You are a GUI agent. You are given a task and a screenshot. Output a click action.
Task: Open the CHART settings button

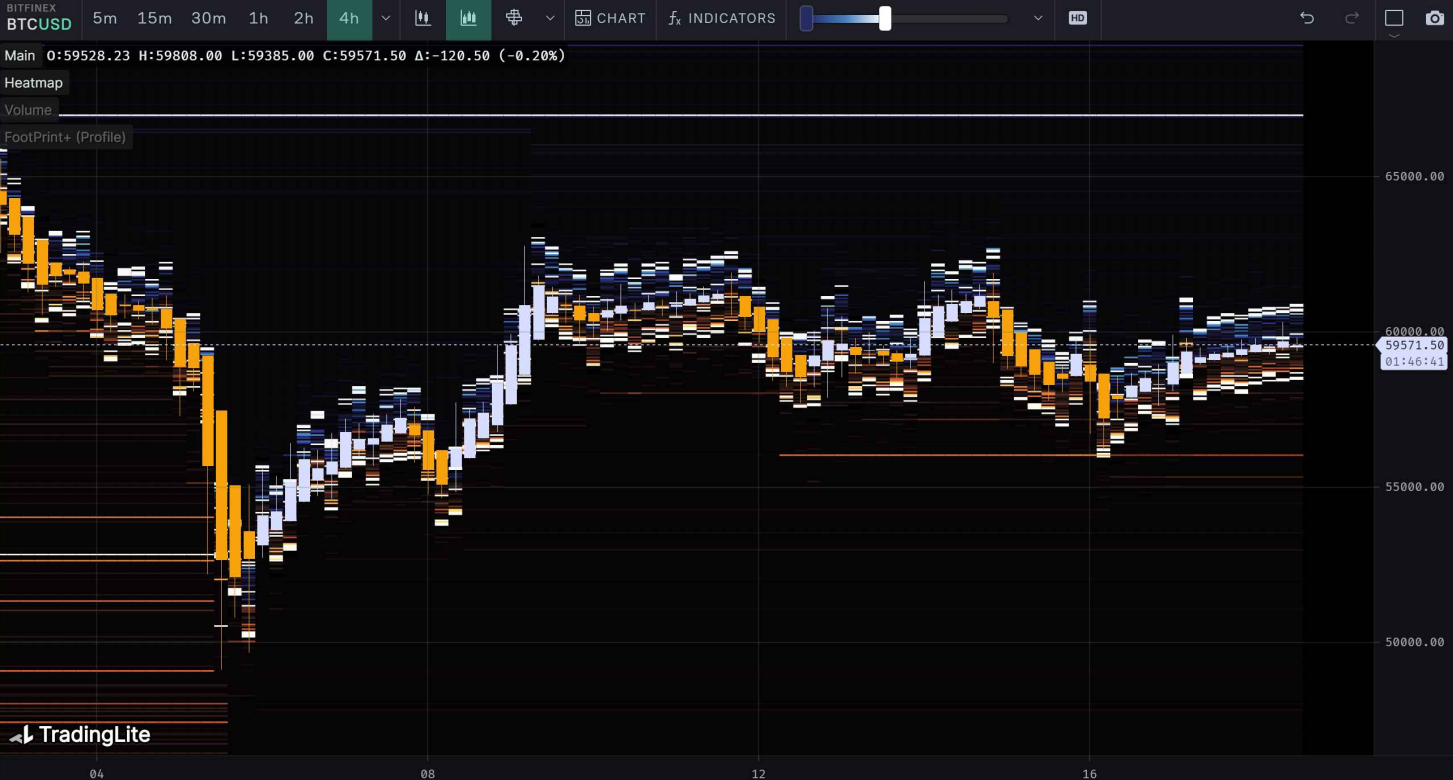[610, 18]
